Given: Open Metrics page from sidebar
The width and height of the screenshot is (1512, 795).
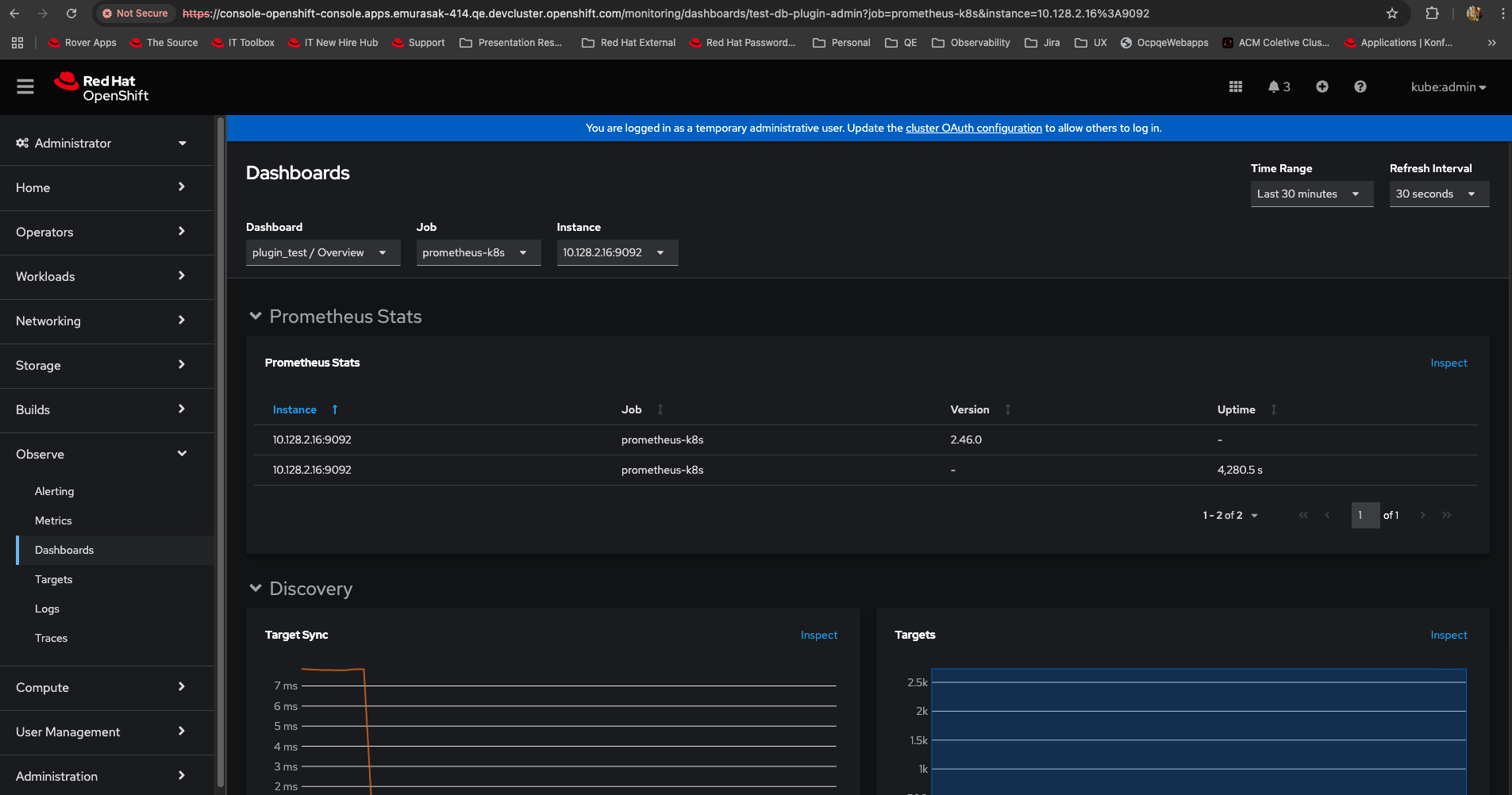Looking at the screenshot, I should click(53, 520).
